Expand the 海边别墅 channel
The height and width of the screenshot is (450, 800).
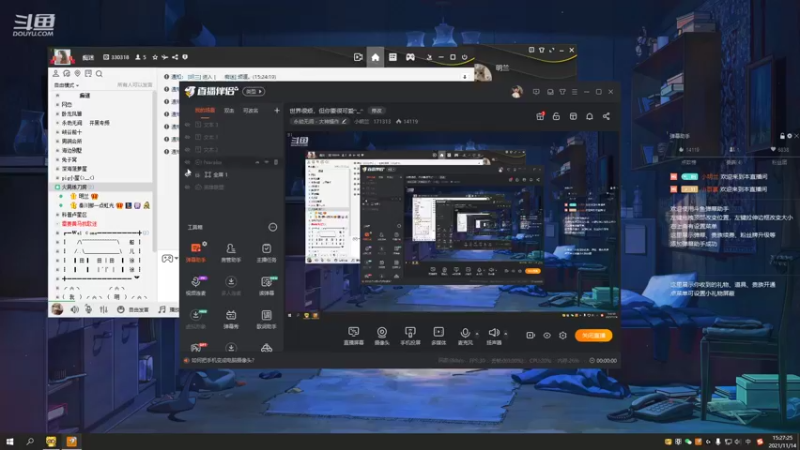tap(57, 151)
